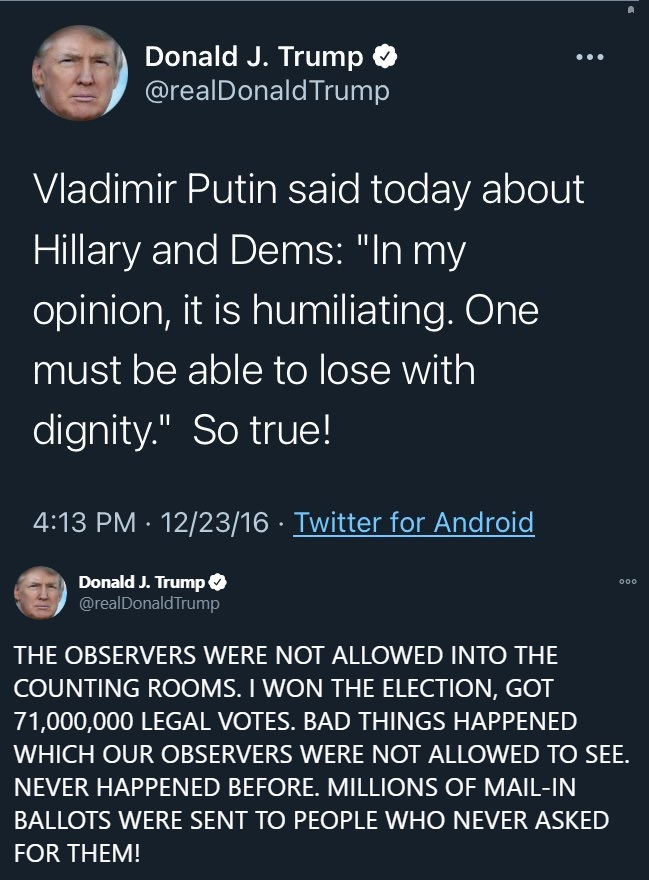Click the verified badge on the bottom tweet
This screenshot has height=880, width=649.
click(x=215, y=582)
